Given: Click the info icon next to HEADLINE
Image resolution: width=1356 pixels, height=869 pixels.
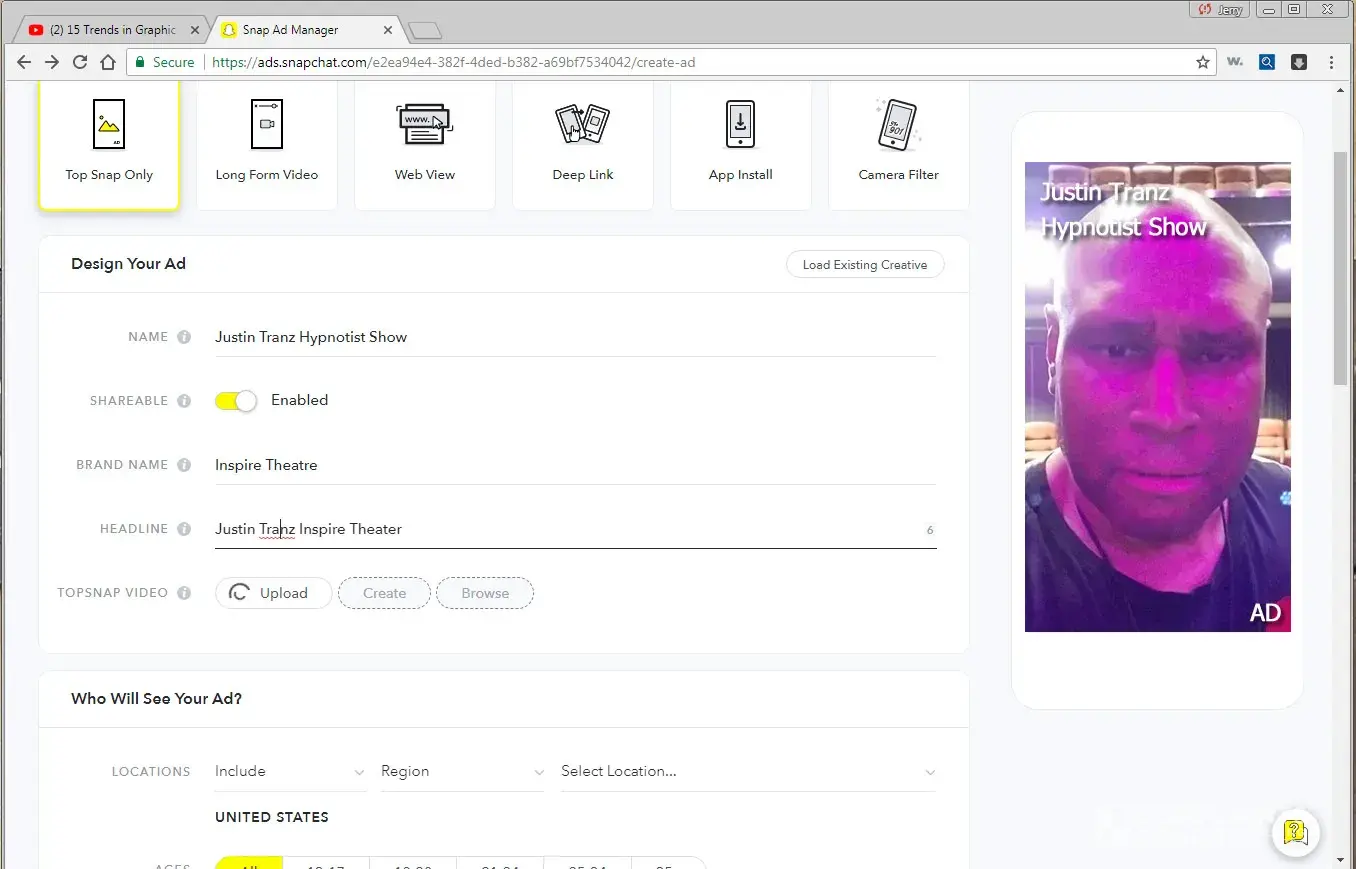Looking at the screenshot, I should click(184, 529).
